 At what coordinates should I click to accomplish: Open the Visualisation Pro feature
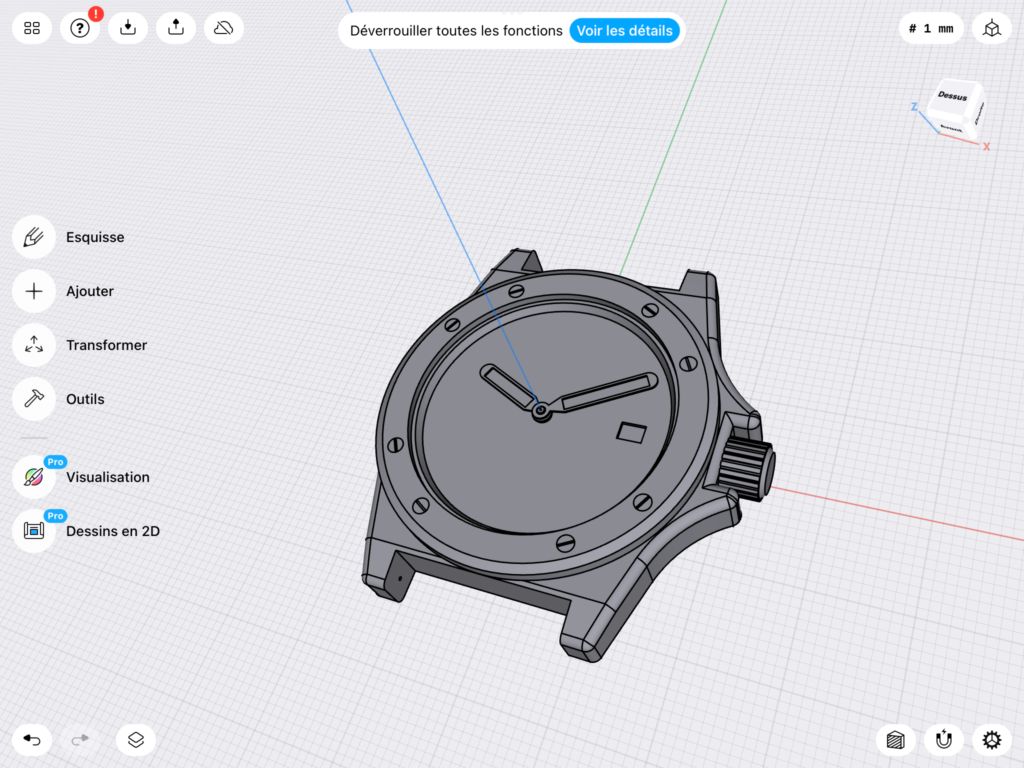point(34,477)
